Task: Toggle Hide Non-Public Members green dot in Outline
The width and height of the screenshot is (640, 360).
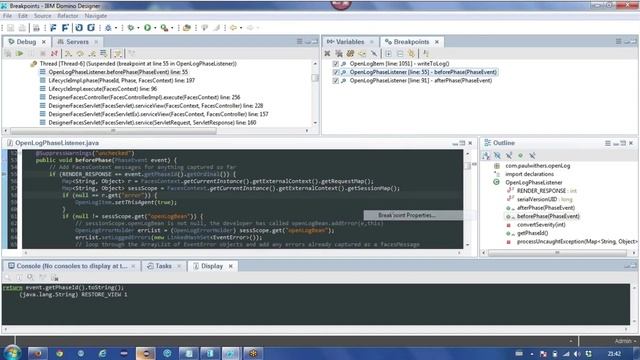Action: point(520,156)
